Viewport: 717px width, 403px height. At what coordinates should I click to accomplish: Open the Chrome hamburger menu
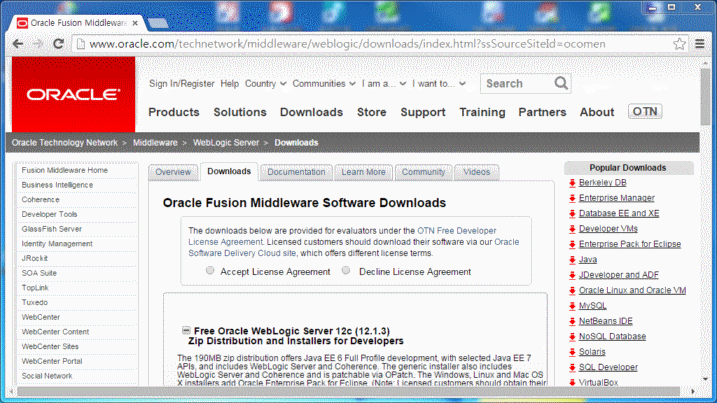[700, 43]
